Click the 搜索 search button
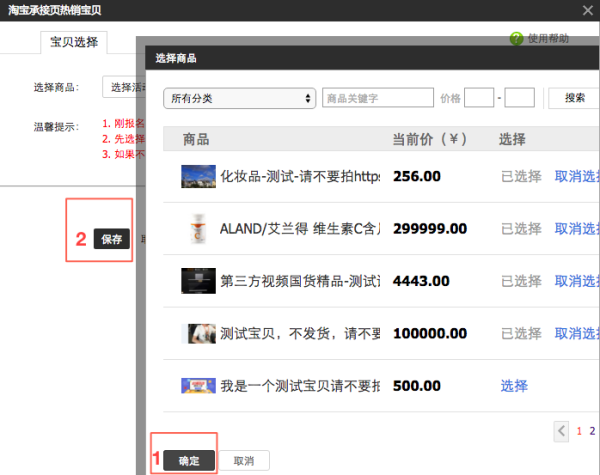The height and width of the screenshot is (475, 600). 575,98
